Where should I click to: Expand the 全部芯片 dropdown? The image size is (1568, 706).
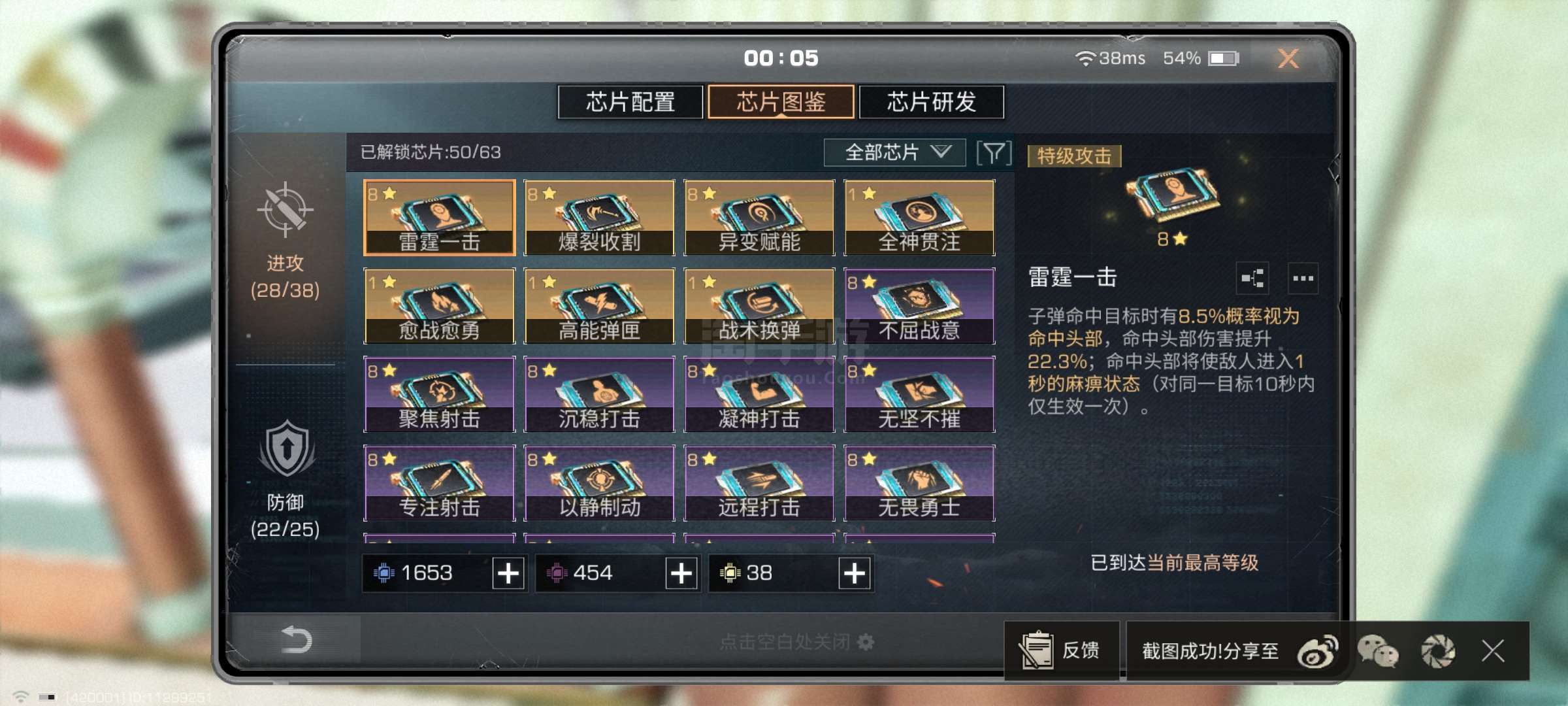tap(894, 153)
